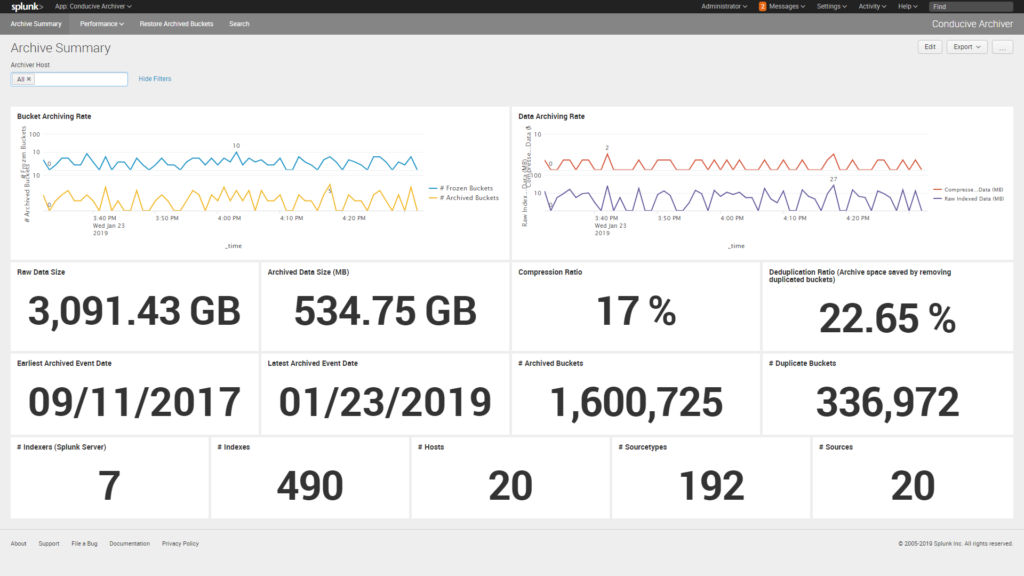Go to the Search tab
The image size is (1024, 576).
coord(239,24)
